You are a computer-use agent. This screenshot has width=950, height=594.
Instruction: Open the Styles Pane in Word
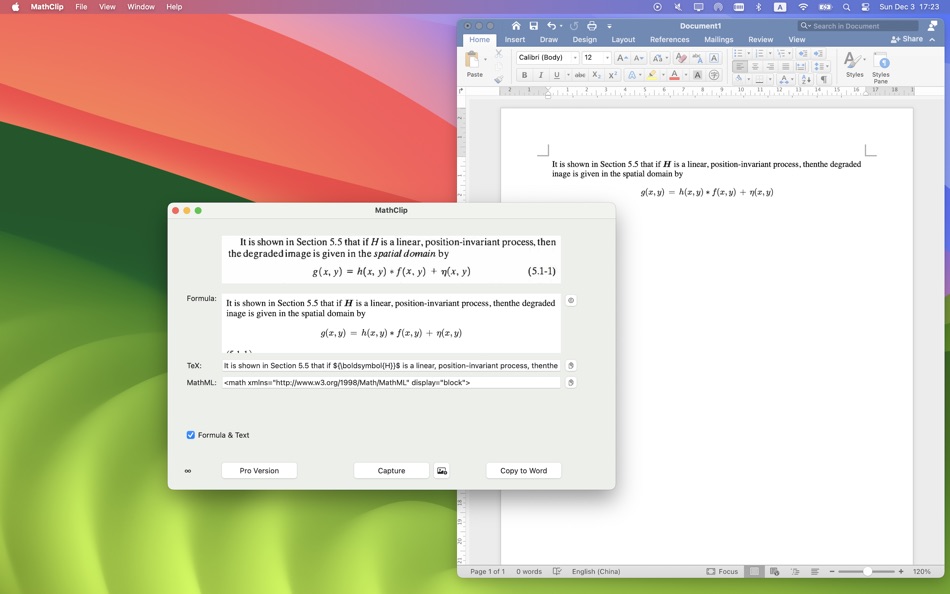[x=880, y=67]
